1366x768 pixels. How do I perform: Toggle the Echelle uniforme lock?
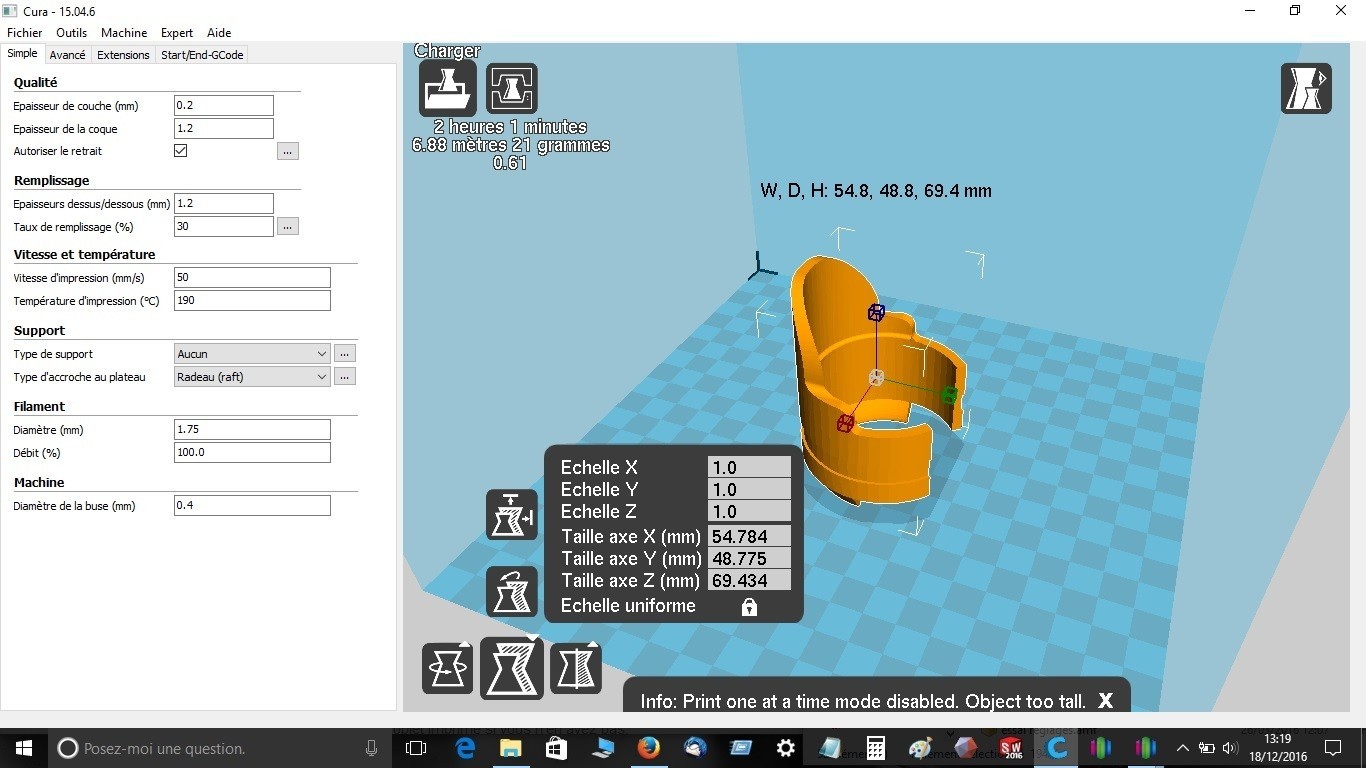[x=749, y=607]
